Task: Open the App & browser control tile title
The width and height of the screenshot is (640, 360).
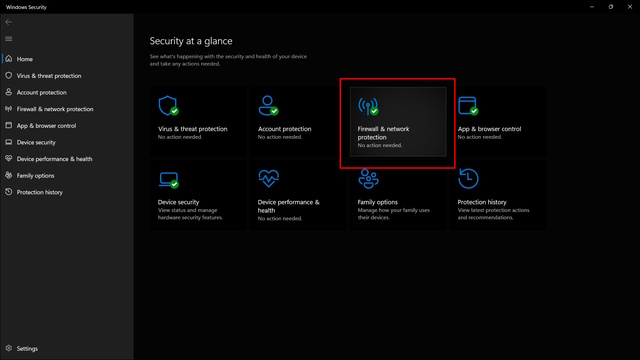Action: click(489, 129)
